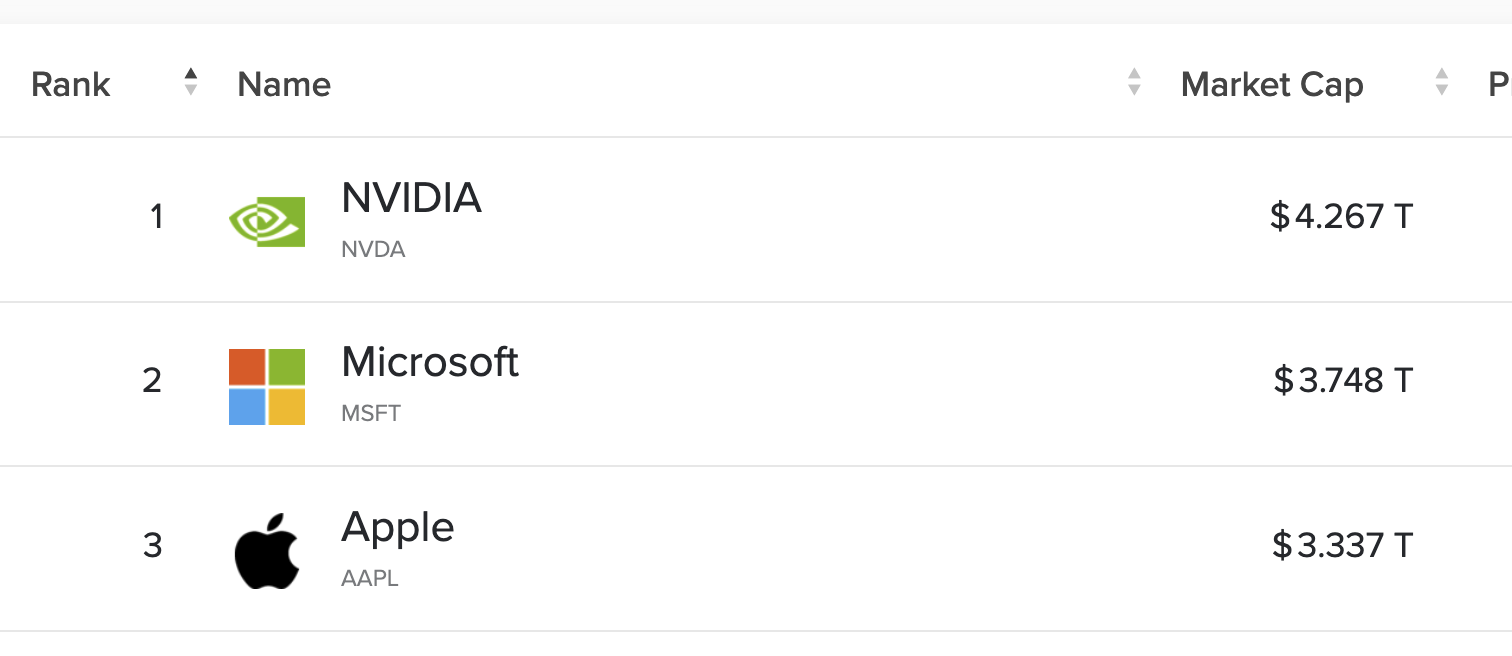Click the NVIDIA logo icon

coord(267,221)
